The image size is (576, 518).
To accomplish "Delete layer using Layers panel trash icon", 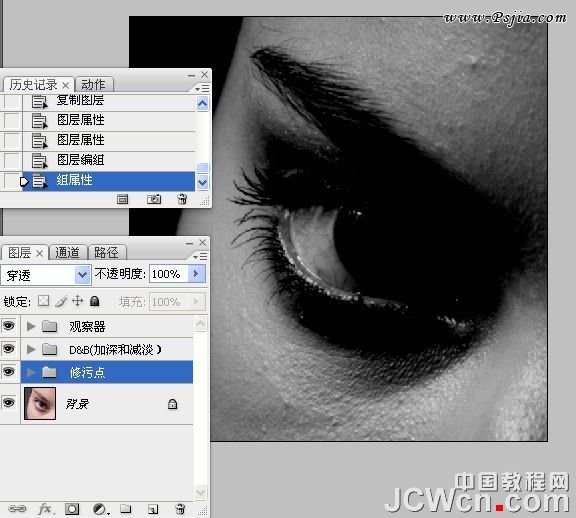I will [x=180, y=509].
